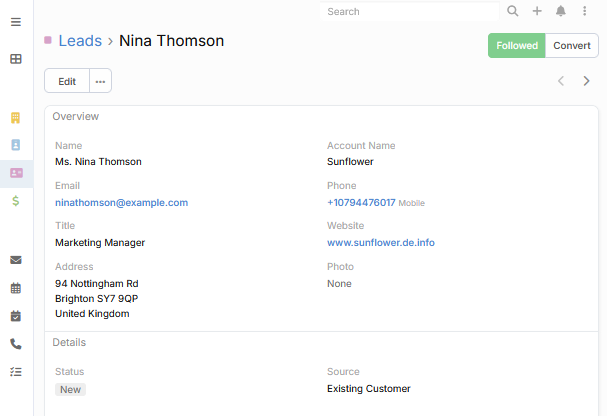
Task: Open the hamburger navigation menu
Action: click(x=16, y=22)
